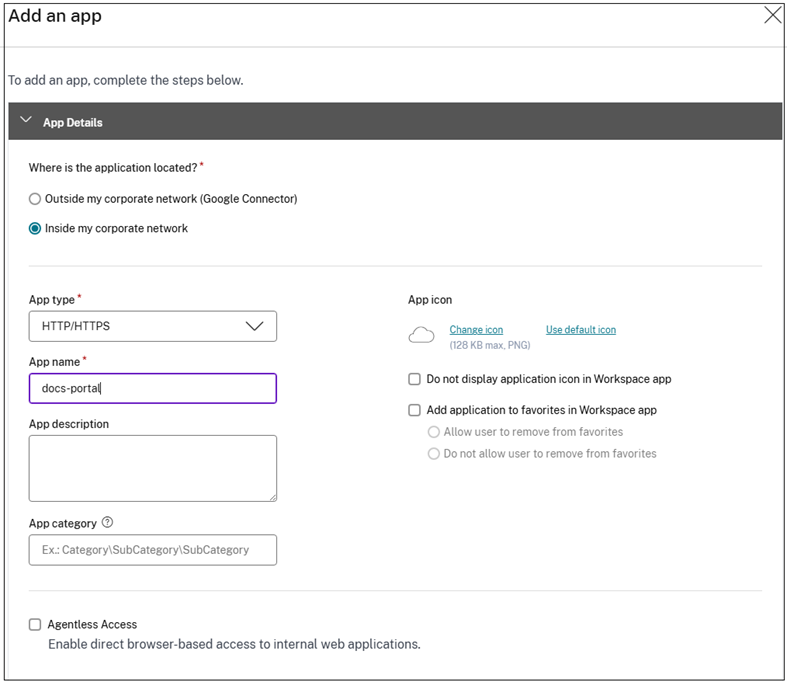Select Outside my corporate network option

(x=35, y=199)
